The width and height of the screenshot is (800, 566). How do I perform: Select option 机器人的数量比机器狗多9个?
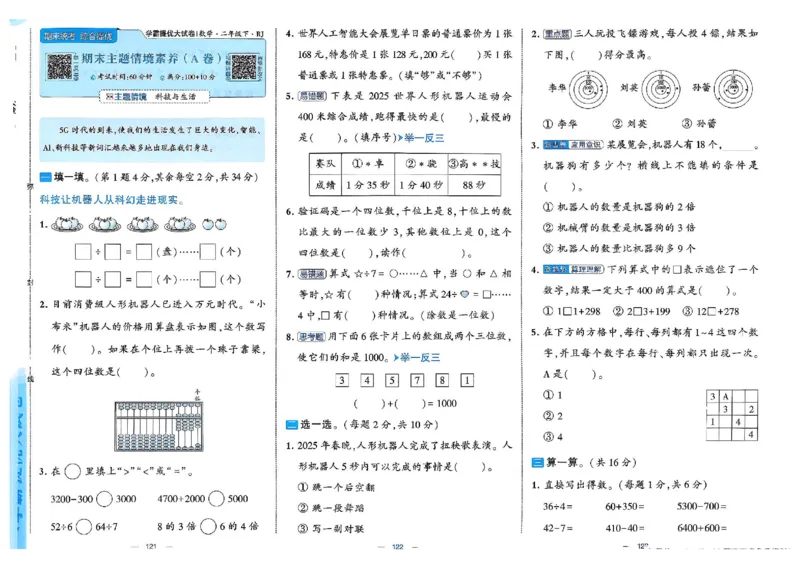tap(619, 249)
